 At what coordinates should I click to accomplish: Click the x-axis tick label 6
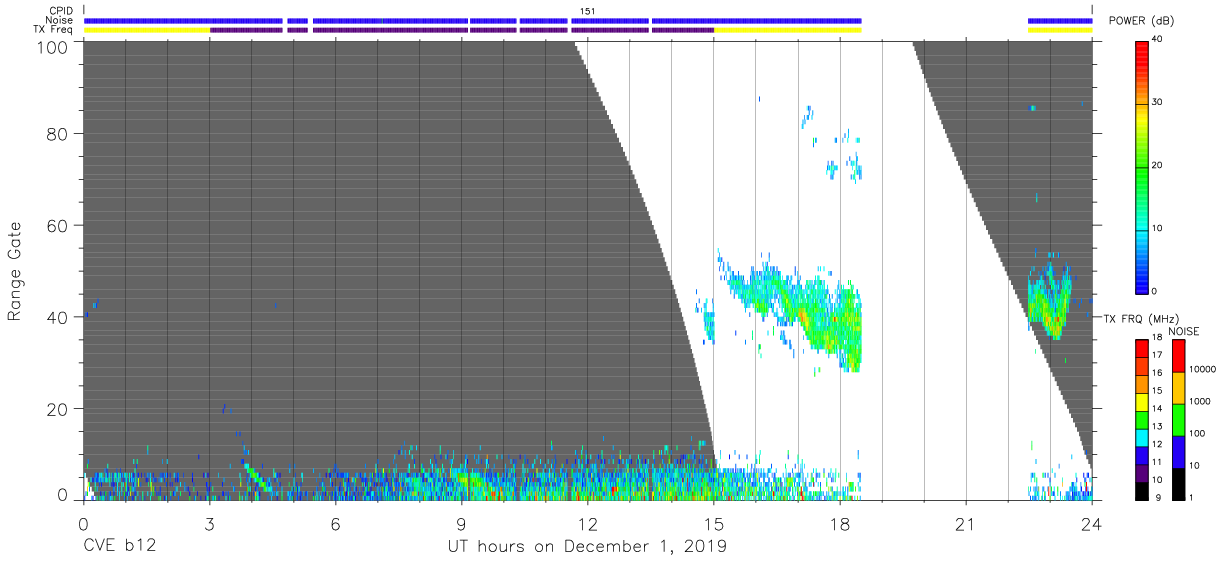[x=335, y=524]
